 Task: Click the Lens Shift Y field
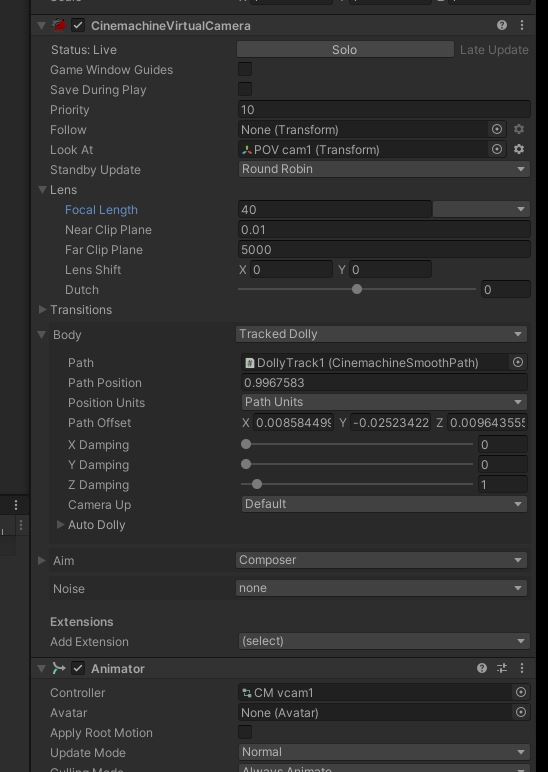390,269
